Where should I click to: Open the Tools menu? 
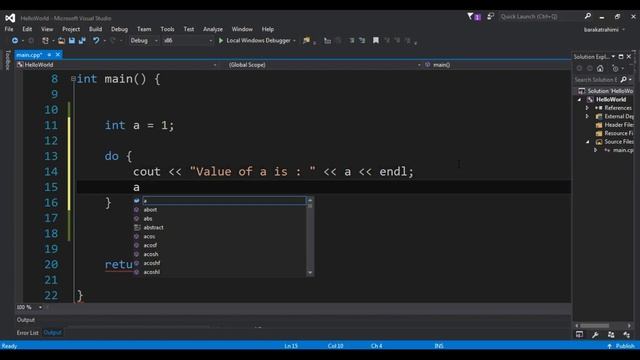coord(167,29)
